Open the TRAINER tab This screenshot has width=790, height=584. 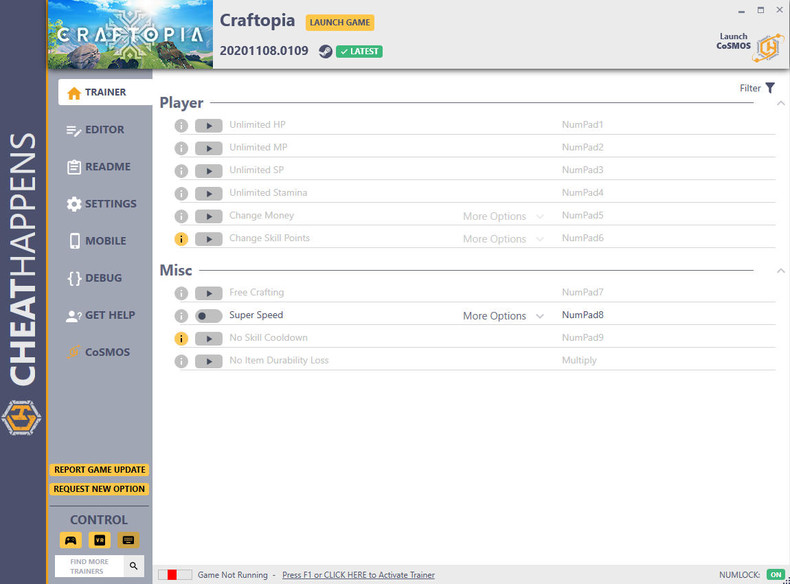tap(105, 92)
